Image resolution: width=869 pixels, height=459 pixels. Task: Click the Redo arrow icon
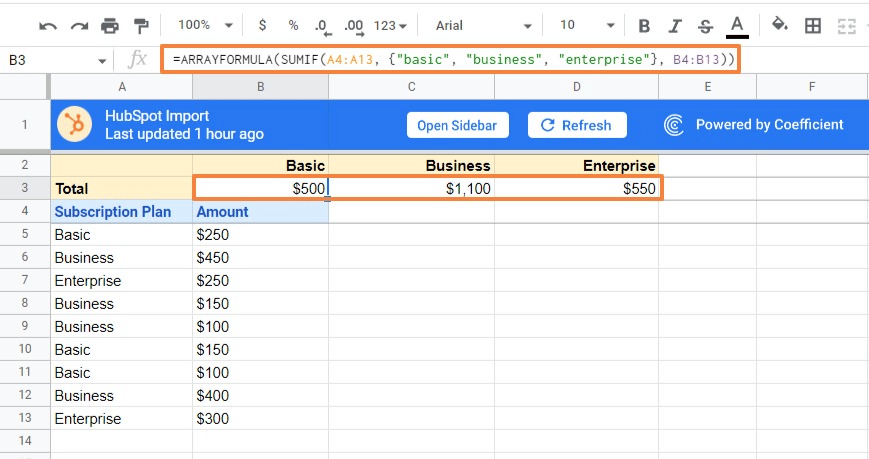pyautogui.click(x=79, y=26)
